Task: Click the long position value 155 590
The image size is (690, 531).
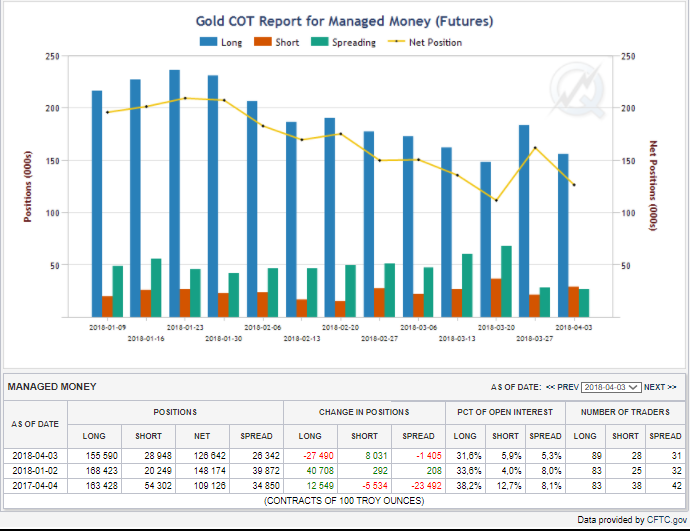Action: [102, 456]
